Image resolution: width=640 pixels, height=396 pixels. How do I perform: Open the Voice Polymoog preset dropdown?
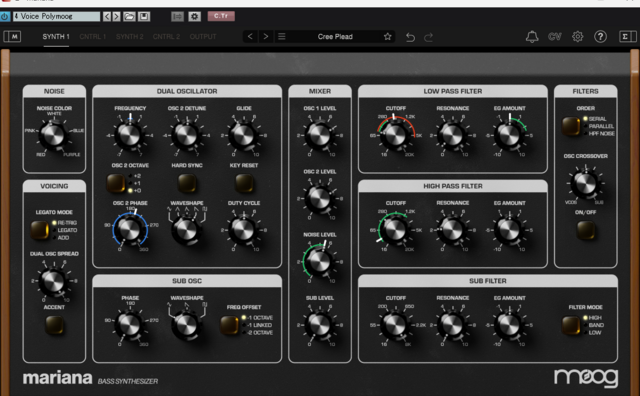(x=56, y=16)
